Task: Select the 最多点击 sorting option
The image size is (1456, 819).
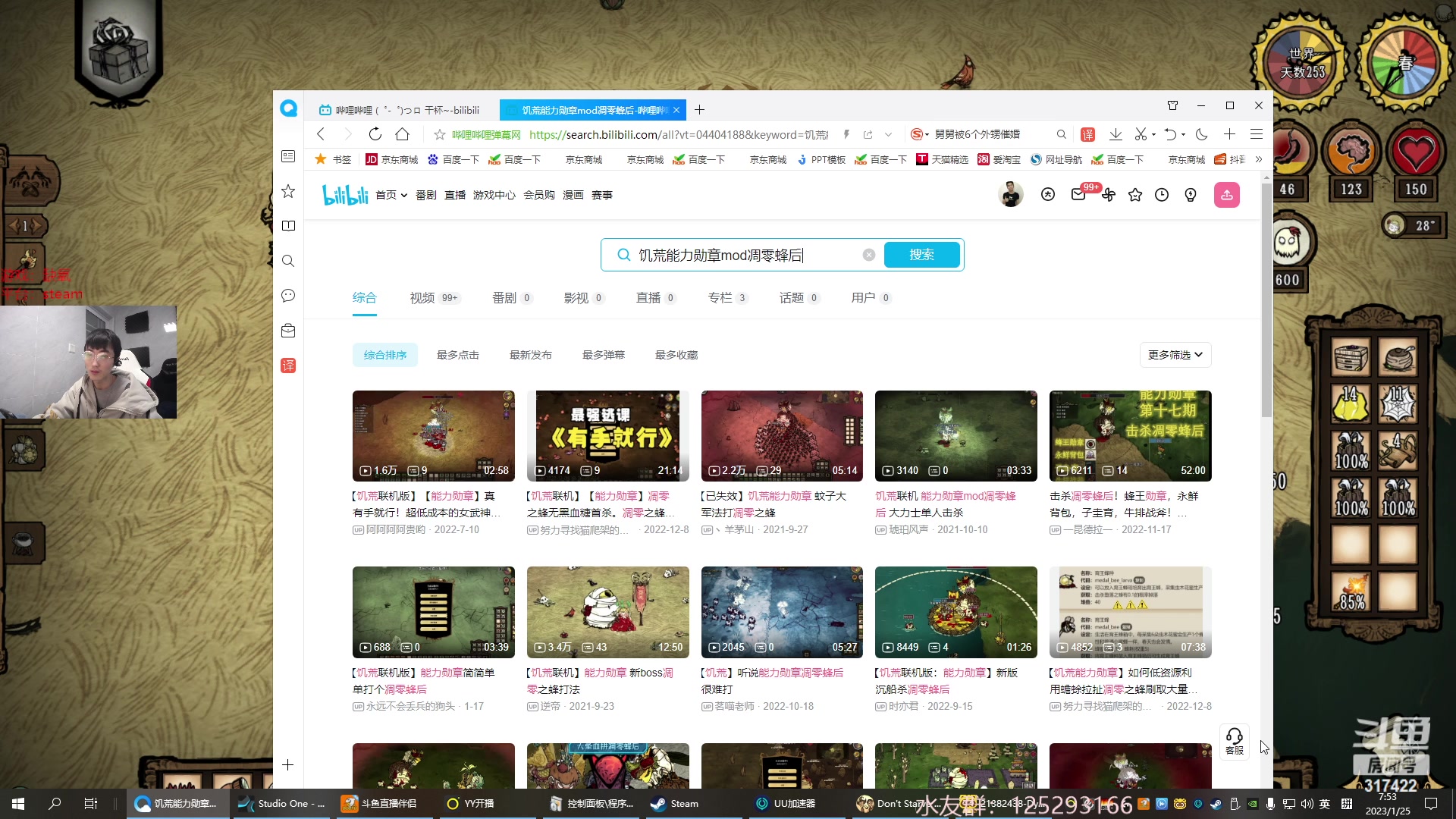Action: point(457,354)
